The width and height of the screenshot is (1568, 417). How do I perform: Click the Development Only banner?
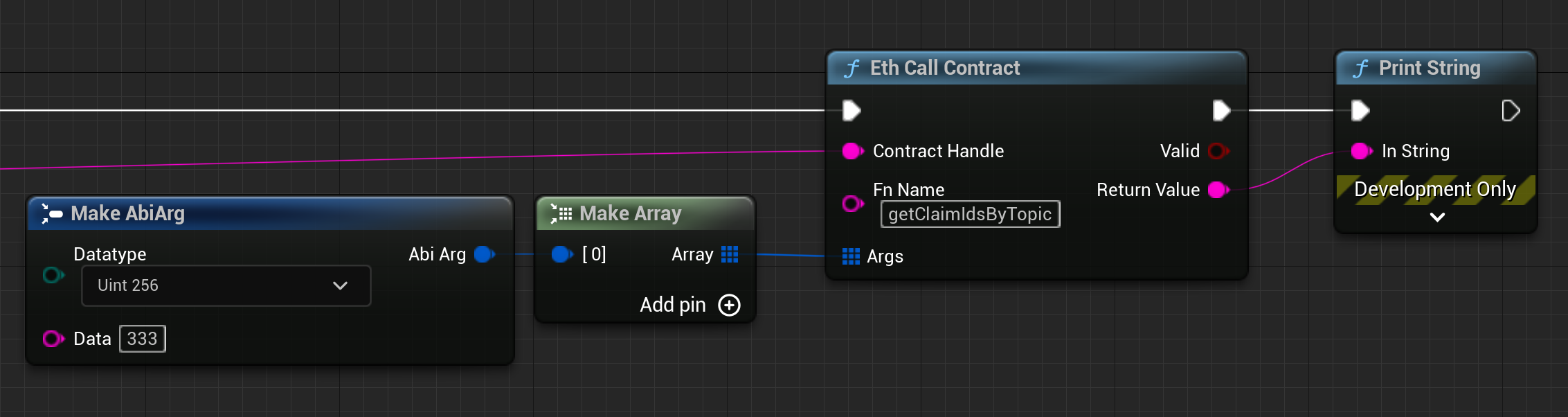pos(1435,189)
